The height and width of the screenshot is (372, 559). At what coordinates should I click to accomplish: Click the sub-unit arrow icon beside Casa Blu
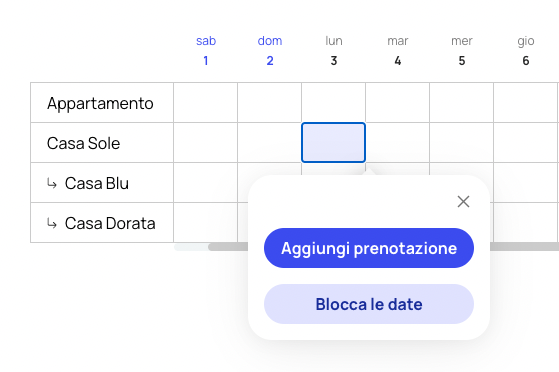(52, 183)
